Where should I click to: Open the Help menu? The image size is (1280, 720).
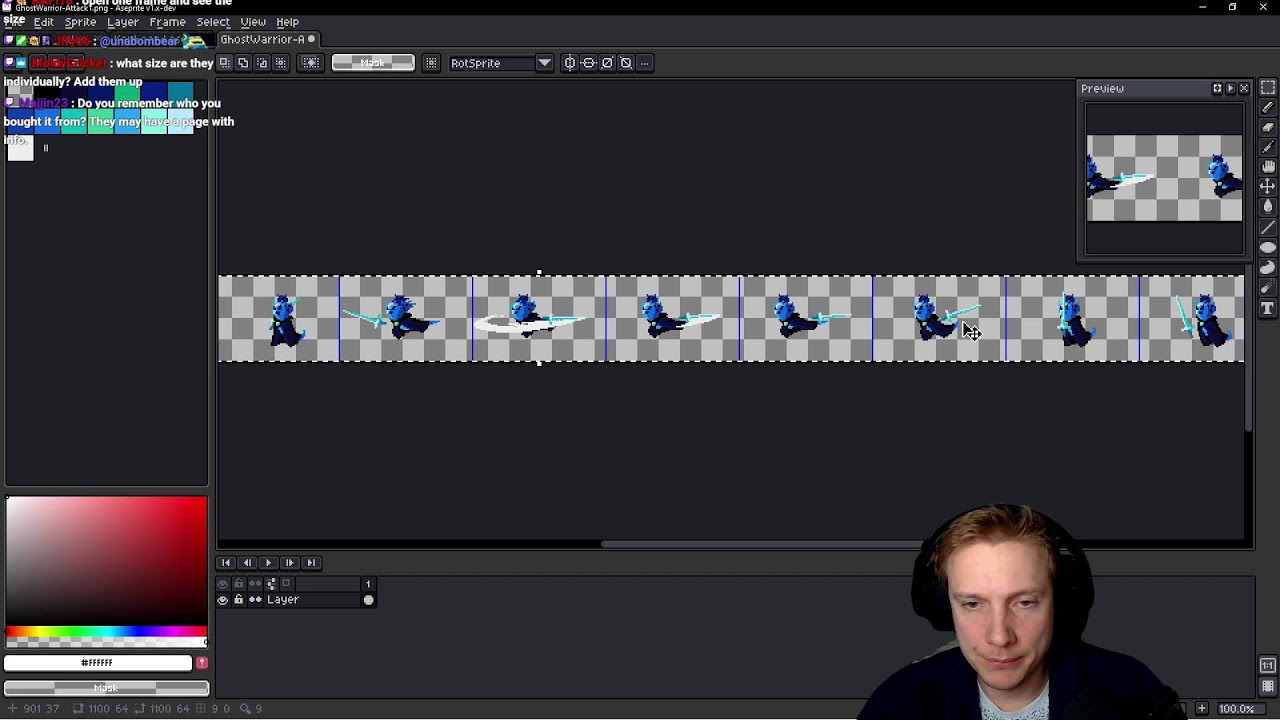[287, 22]
